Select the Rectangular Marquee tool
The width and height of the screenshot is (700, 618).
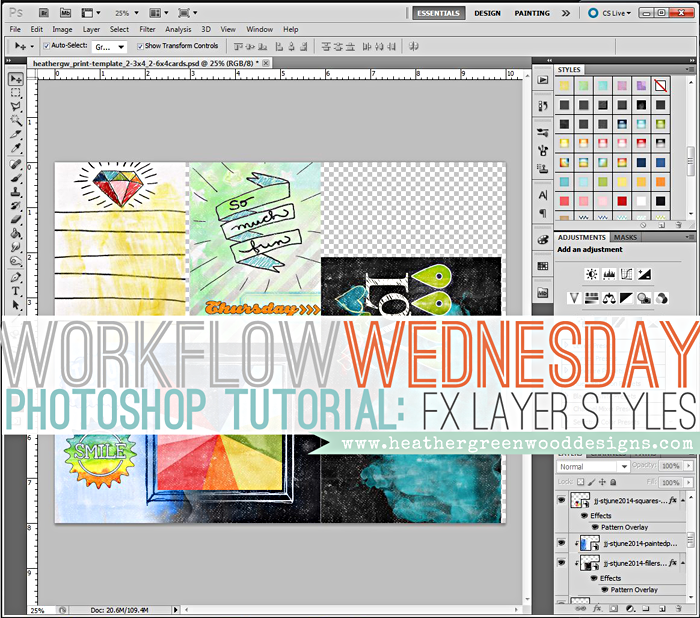point(16,93)
